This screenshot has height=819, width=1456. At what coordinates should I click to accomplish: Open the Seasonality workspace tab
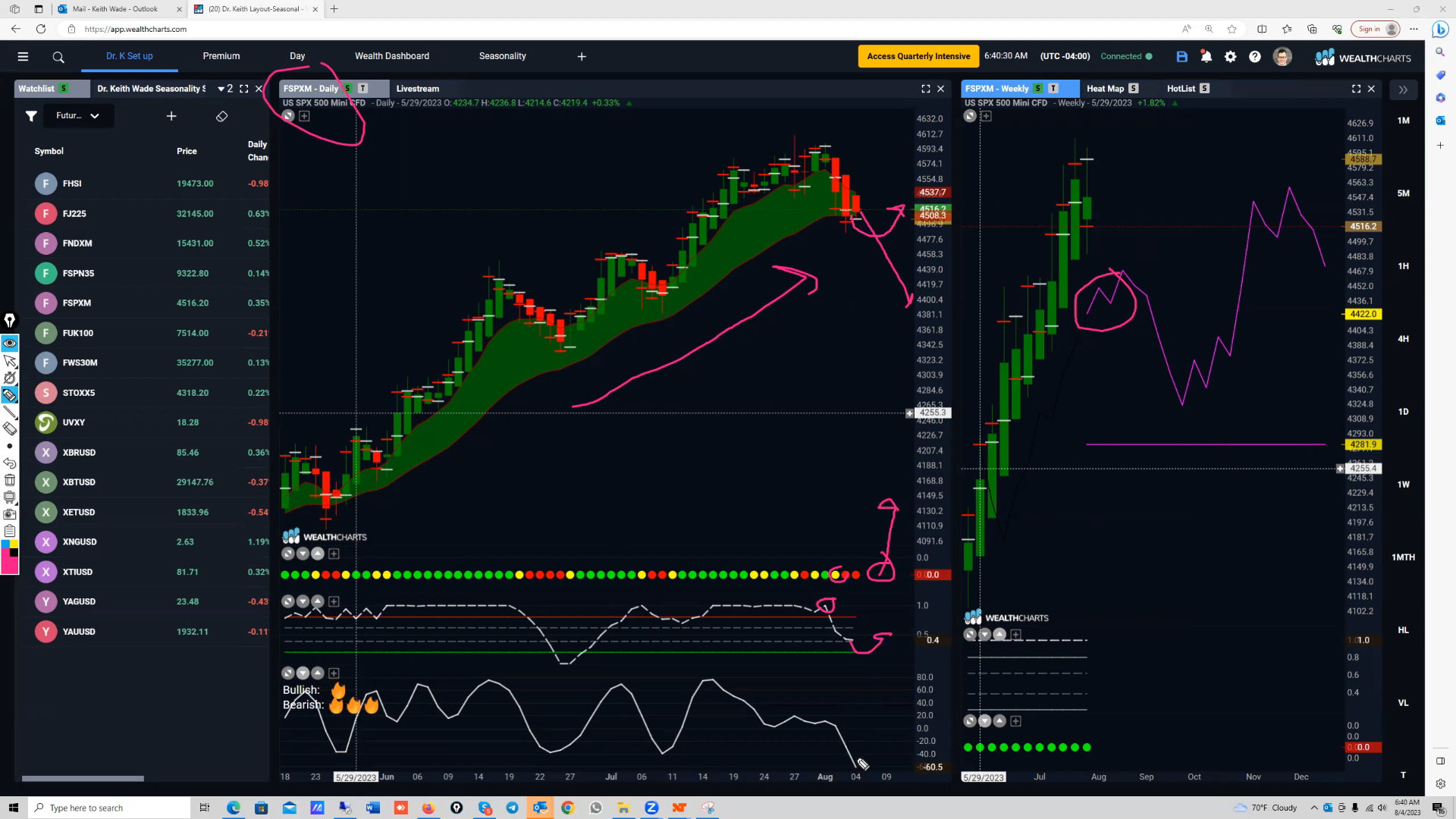coord(502,56)
